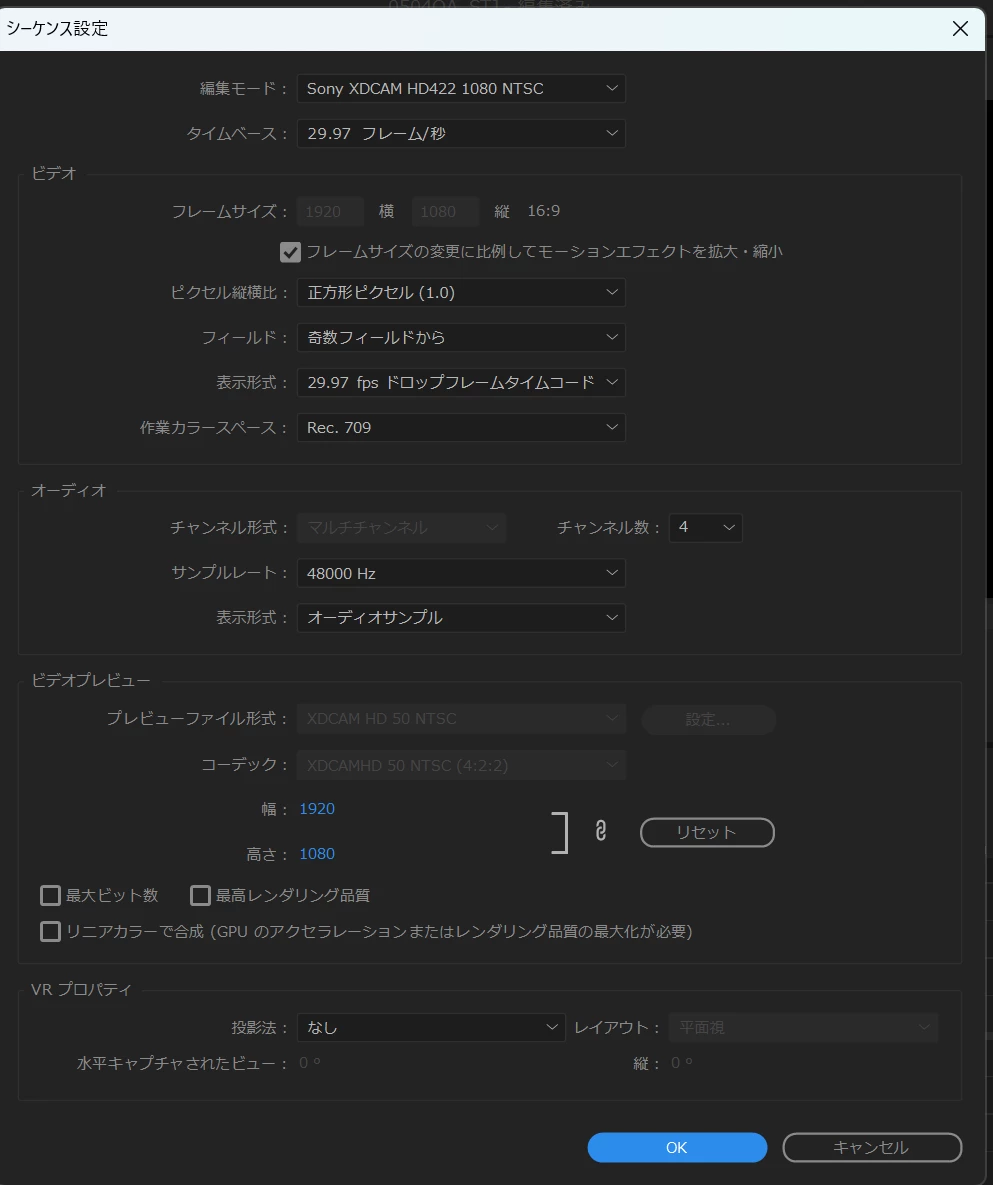
Task: Click the 16:9 aspect ratio text
Action: point(543,211)
